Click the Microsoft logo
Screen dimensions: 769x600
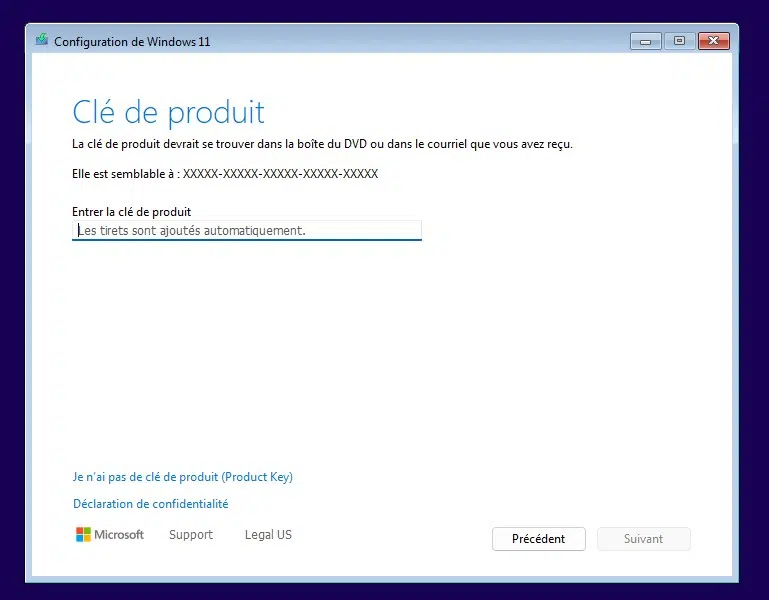click(x=110, y=534)
